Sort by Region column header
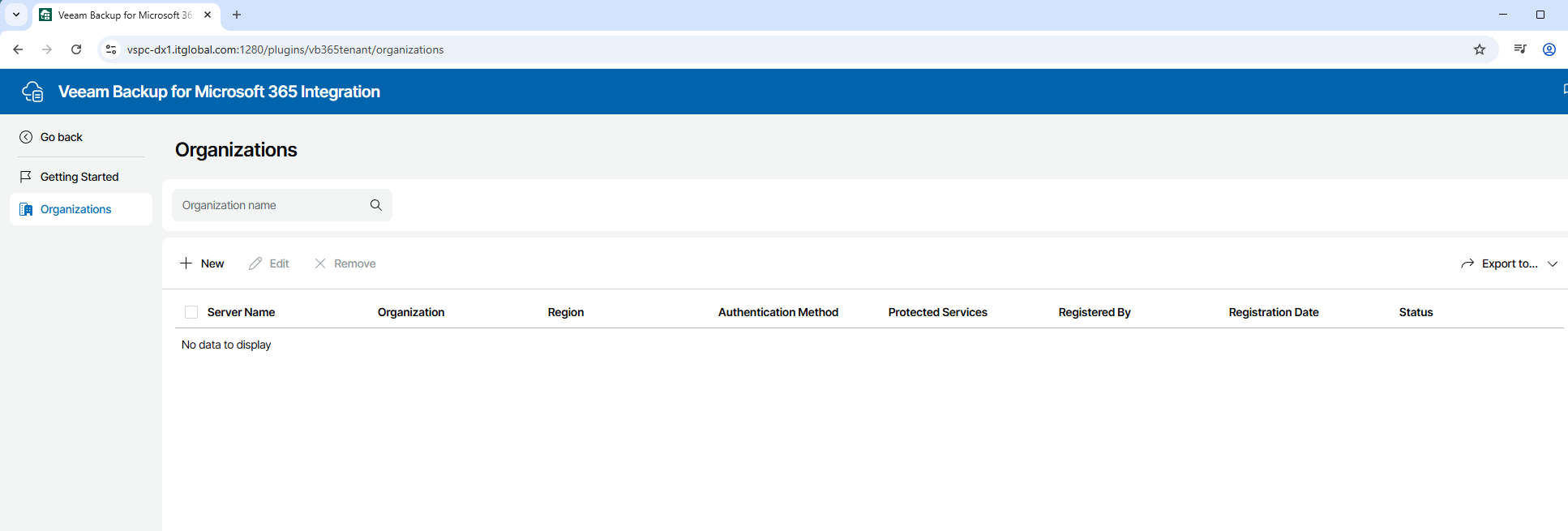Screen dimensions: 1568x531 (x=566, y=312)
